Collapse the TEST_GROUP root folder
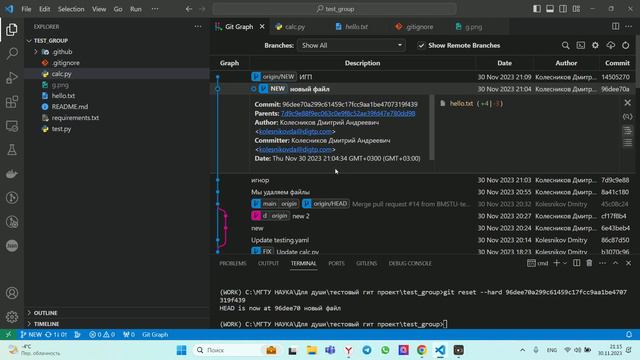Viewport: 640px width, 360px height. 29,41
